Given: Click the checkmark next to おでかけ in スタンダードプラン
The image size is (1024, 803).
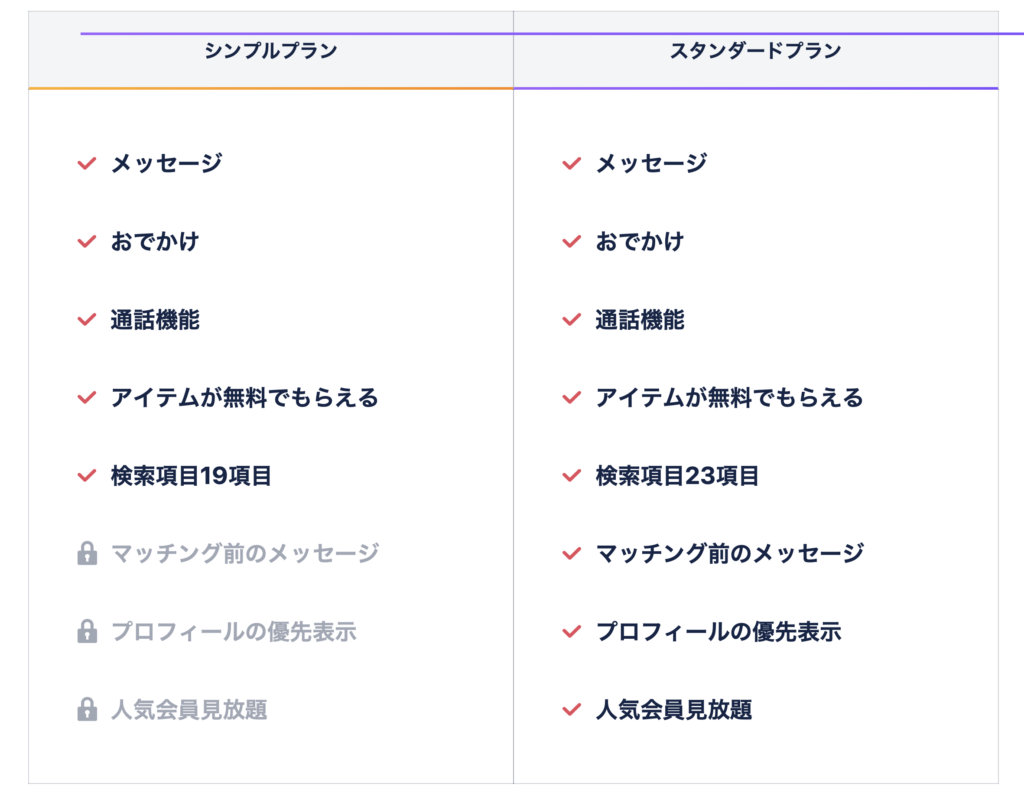Looking at the screenshot, I should [x=572, y=241].
